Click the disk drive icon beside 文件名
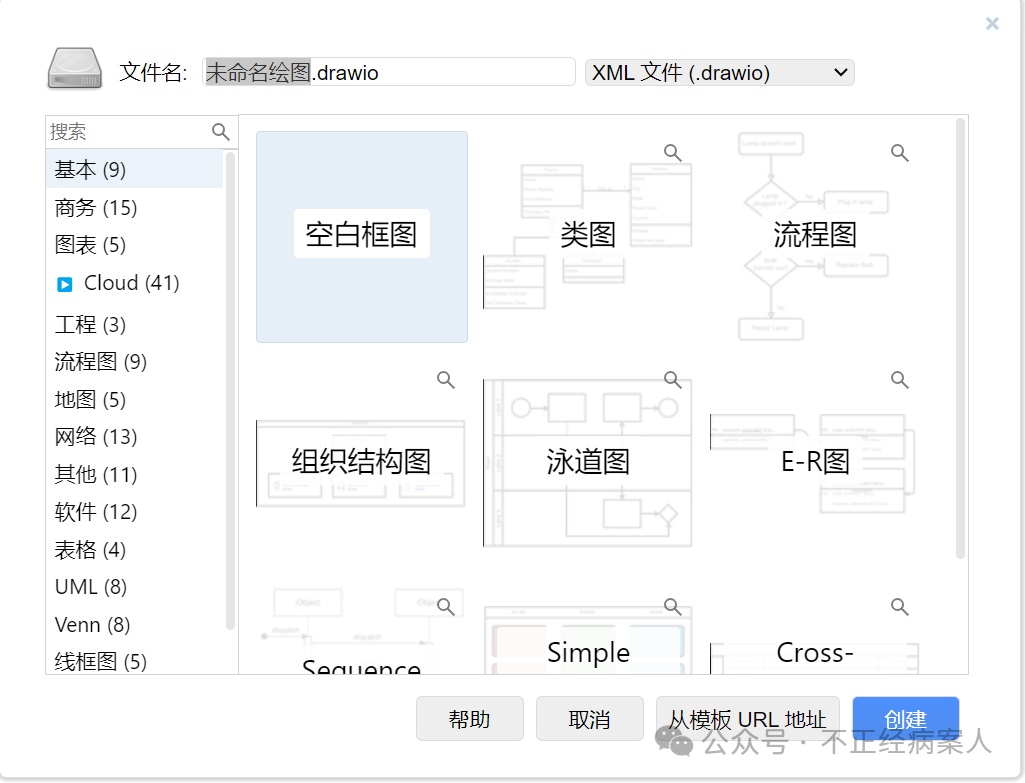This screenshot has height=783, width=1025. click(x=73, y=69)
